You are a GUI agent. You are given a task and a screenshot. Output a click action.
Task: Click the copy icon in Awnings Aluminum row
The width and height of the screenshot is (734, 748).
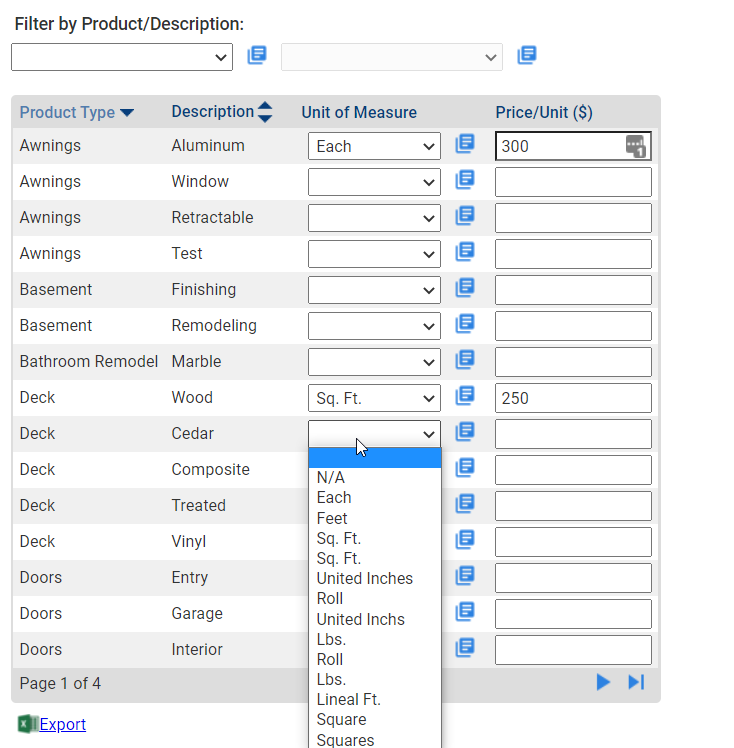(x=465, y=144)
